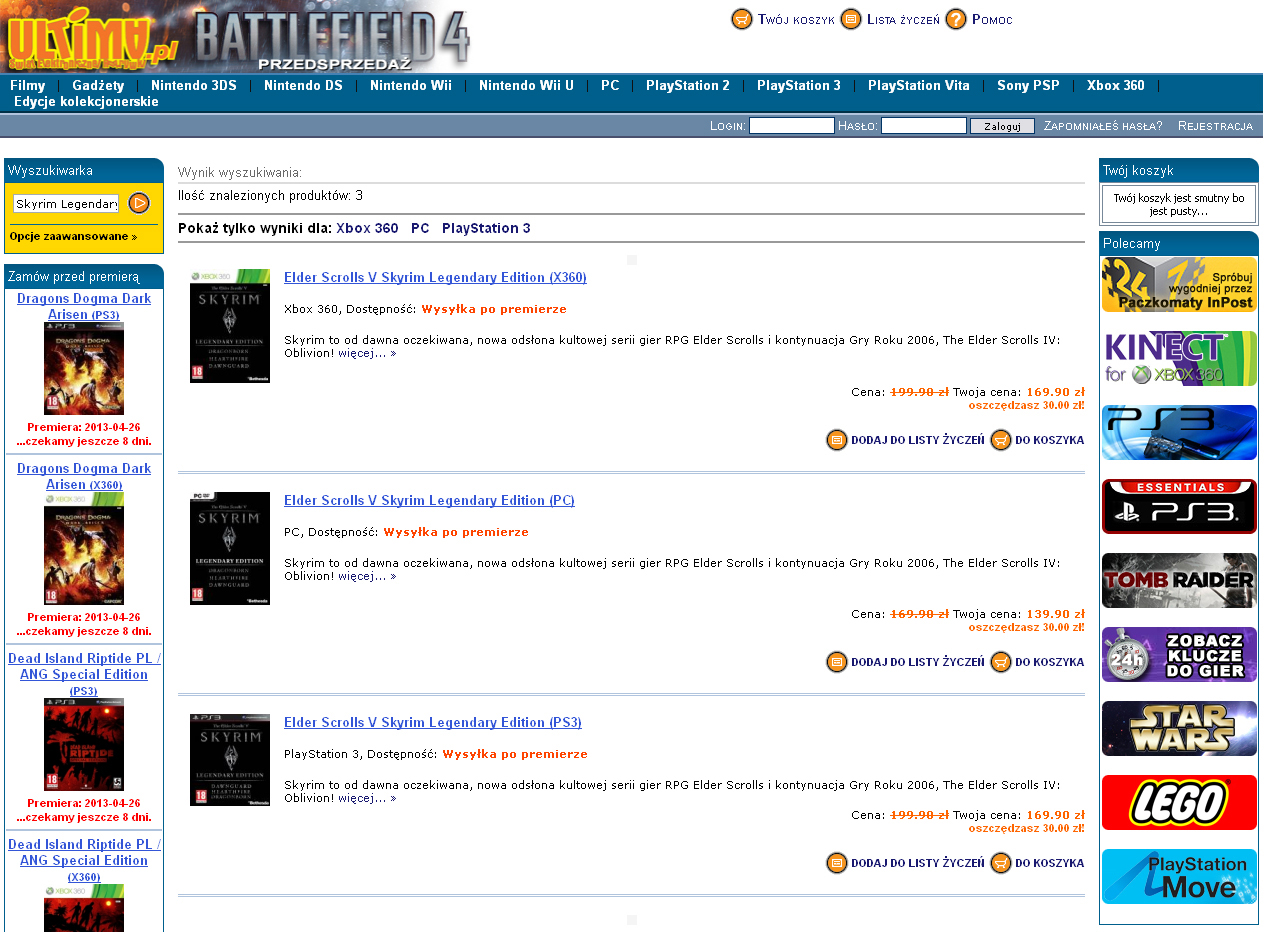Click Zapomniałeś hasła link

click(x=1103, y=126)
